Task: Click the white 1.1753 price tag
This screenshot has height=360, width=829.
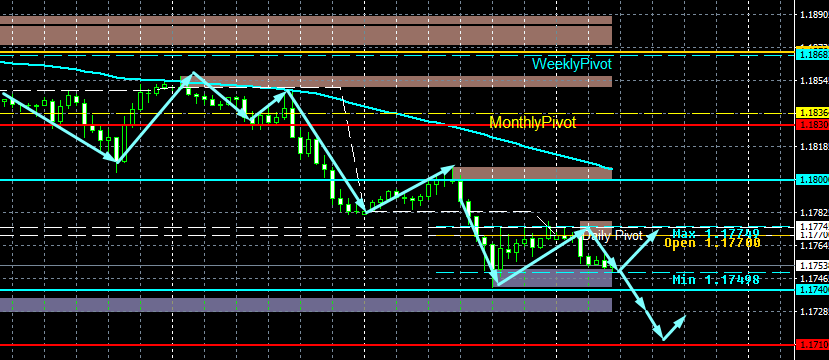Action: 812,265
